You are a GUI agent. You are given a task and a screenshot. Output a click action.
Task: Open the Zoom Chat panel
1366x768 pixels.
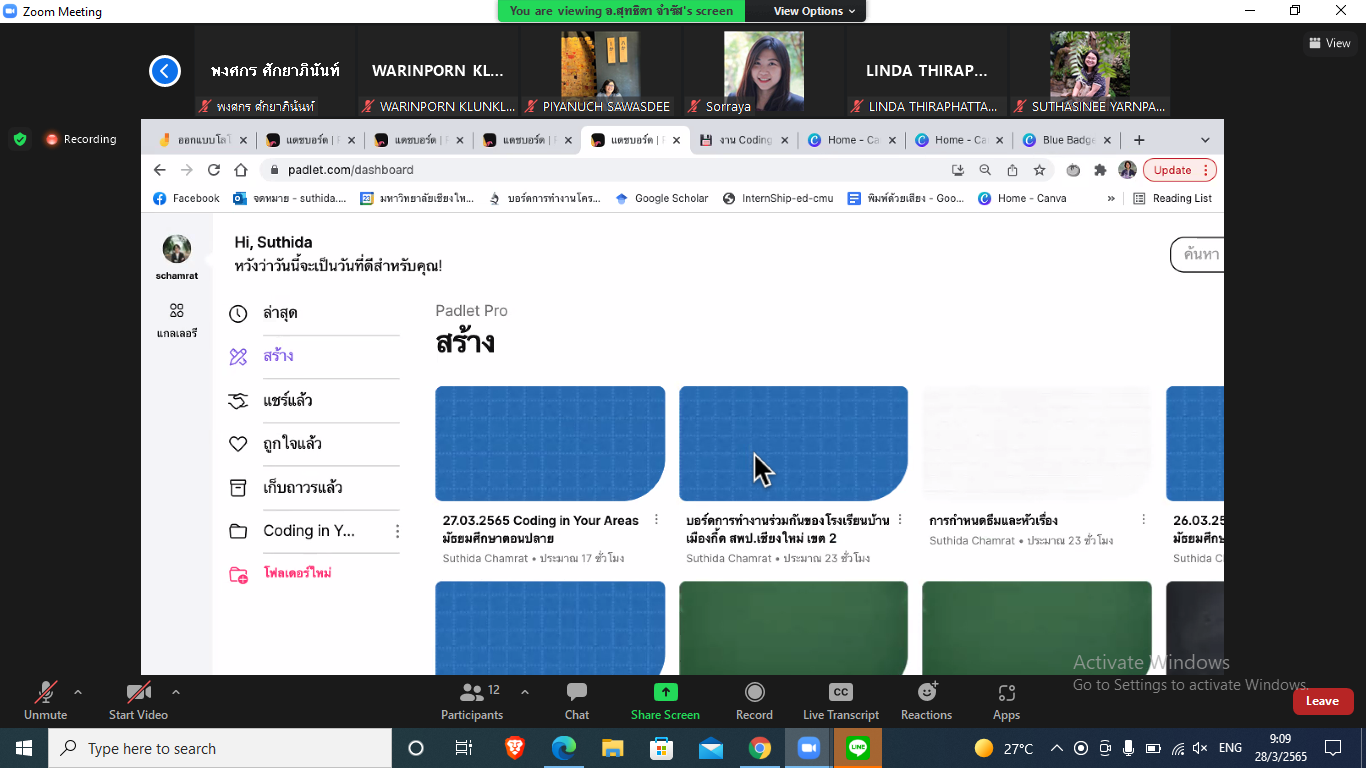pyautogui.click(x=577, y=699)
